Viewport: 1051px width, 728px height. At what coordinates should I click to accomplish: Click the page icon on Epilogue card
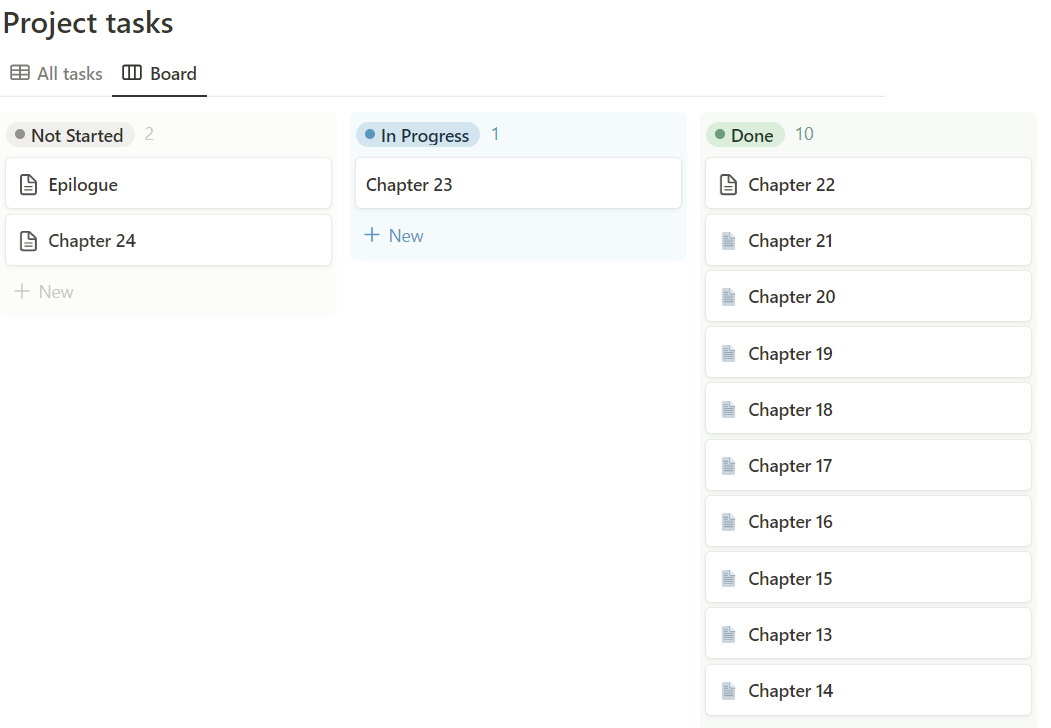click(x=29, y=185)
